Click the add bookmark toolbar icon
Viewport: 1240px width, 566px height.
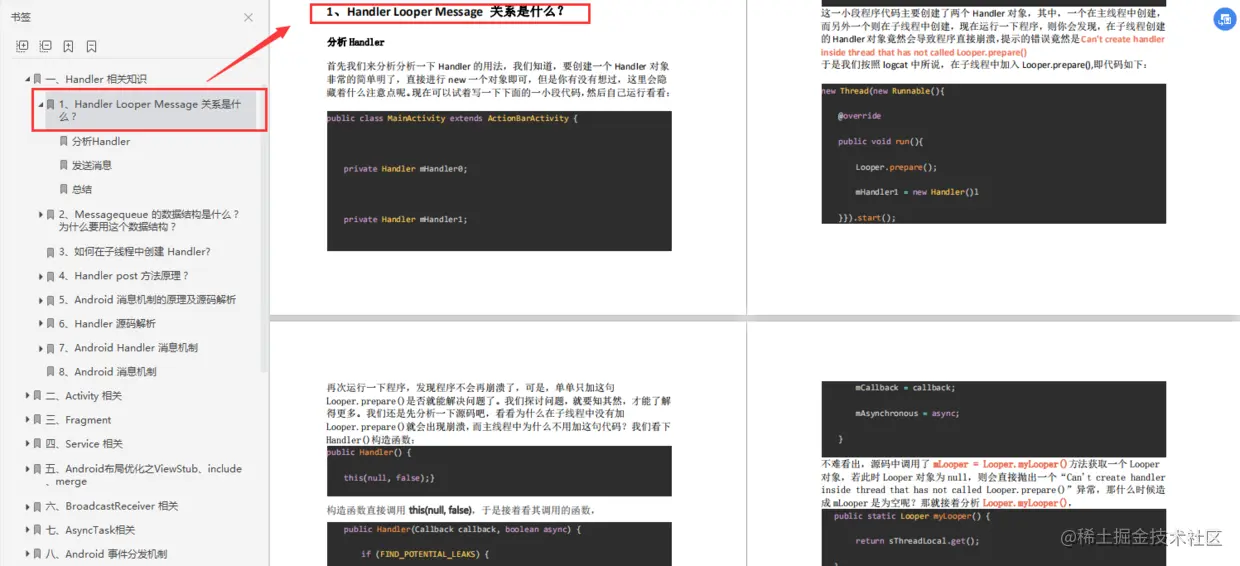(x=68, y=46)
